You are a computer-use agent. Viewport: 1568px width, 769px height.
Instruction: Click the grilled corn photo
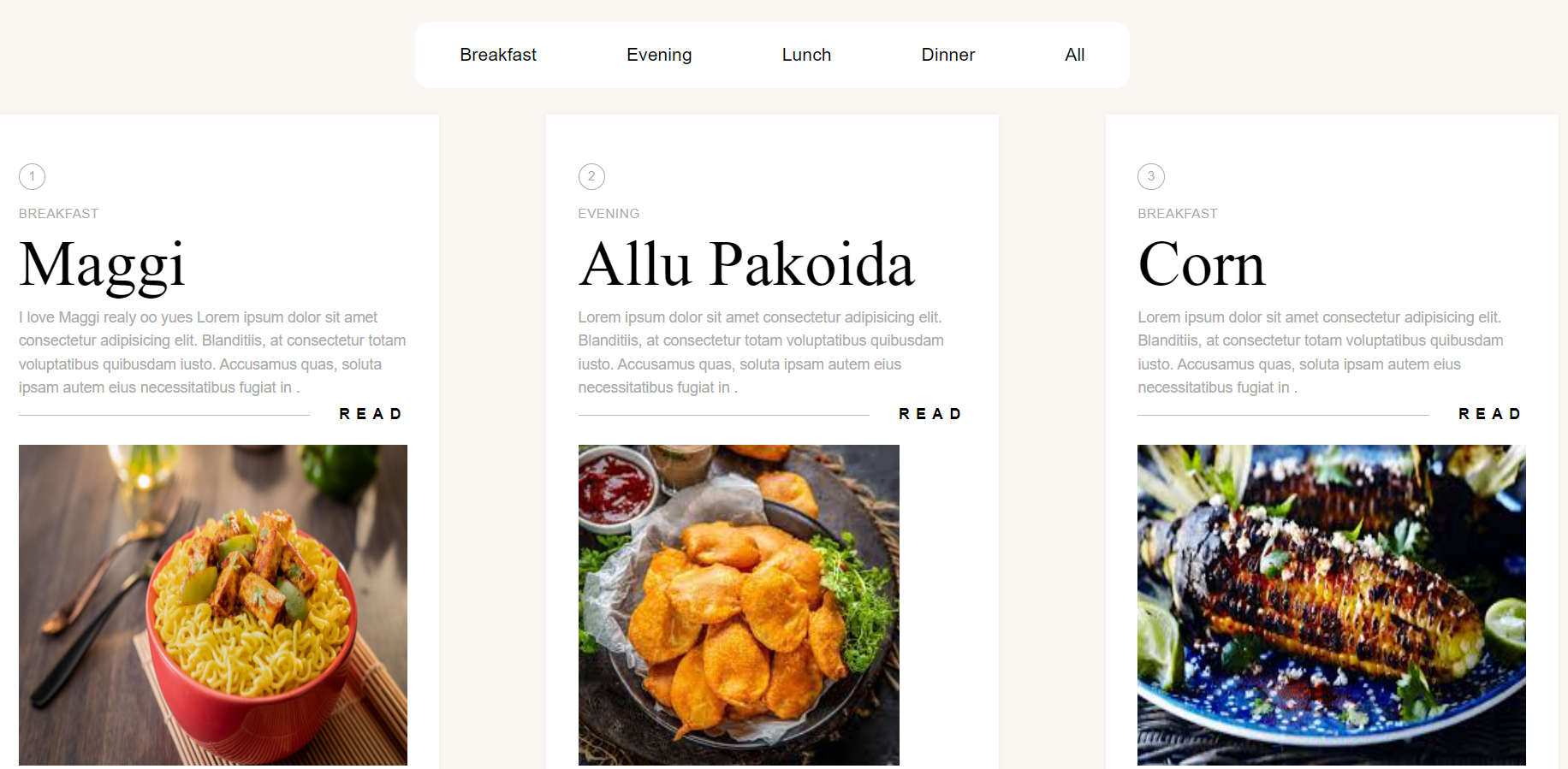1332,605
